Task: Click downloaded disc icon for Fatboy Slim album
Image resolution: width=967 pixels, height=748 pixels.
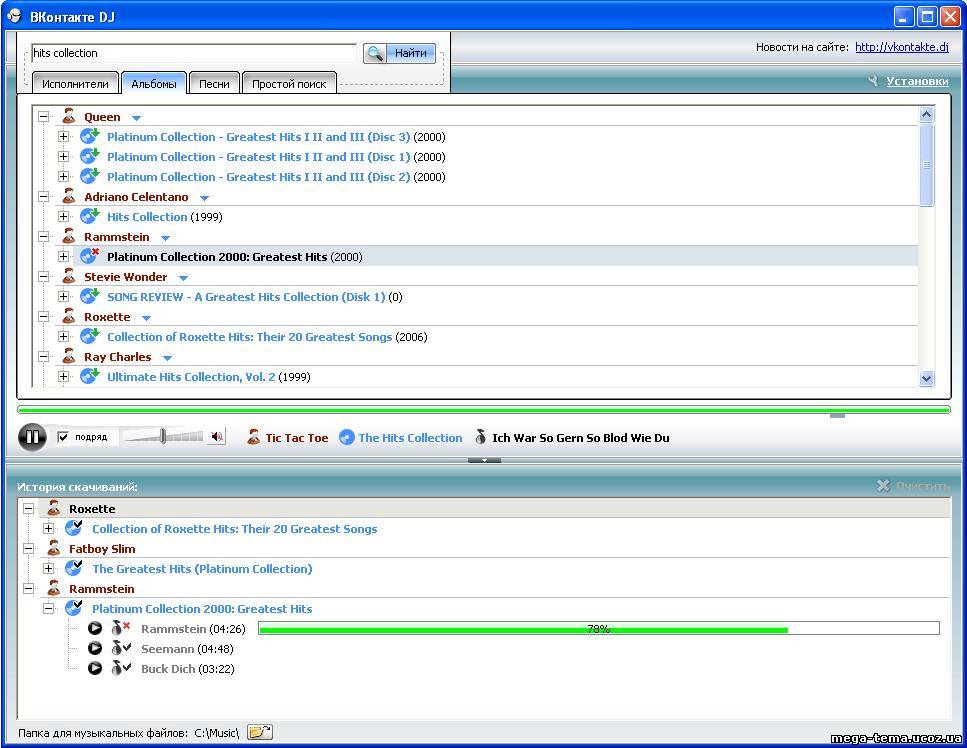Action: point(74,567)
